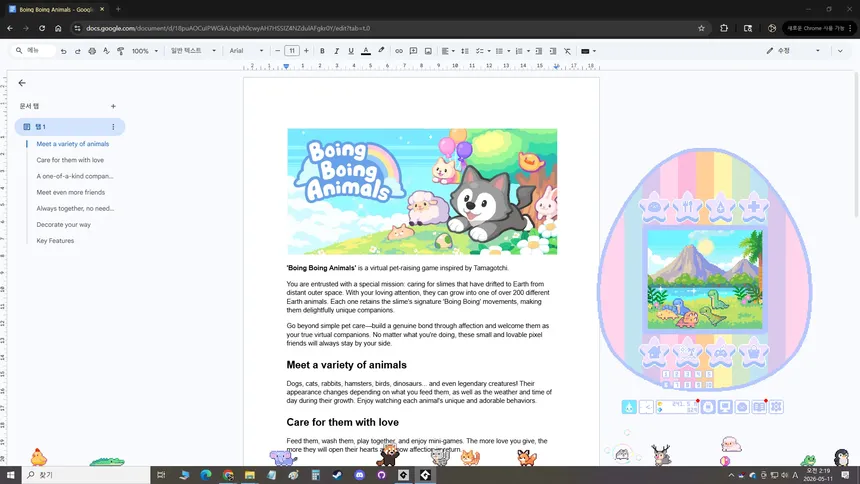
Task: Open the three-dot options for tab 1
Action: click(x=113, y=127)
